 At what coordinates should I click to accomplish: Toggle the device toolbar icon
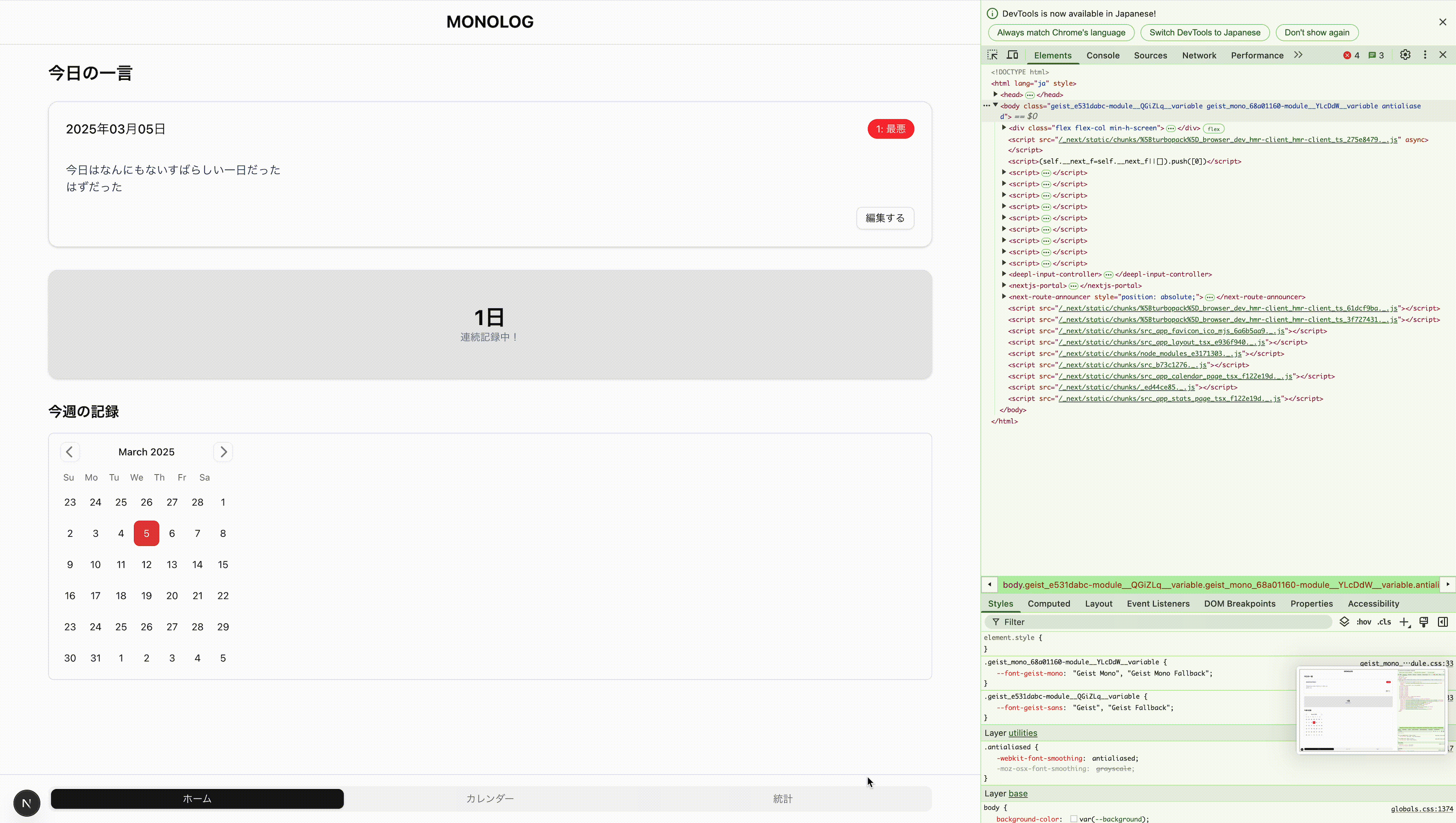click(x=1012, y=55)
